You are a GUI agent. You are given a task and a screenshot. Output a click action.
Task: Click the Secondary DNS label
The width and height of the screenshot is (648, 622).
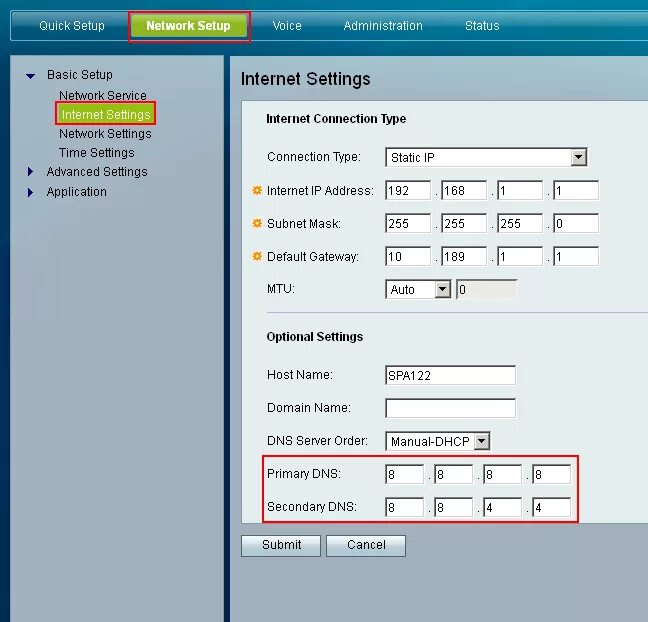pyautogui.click(x=312, y=507)
